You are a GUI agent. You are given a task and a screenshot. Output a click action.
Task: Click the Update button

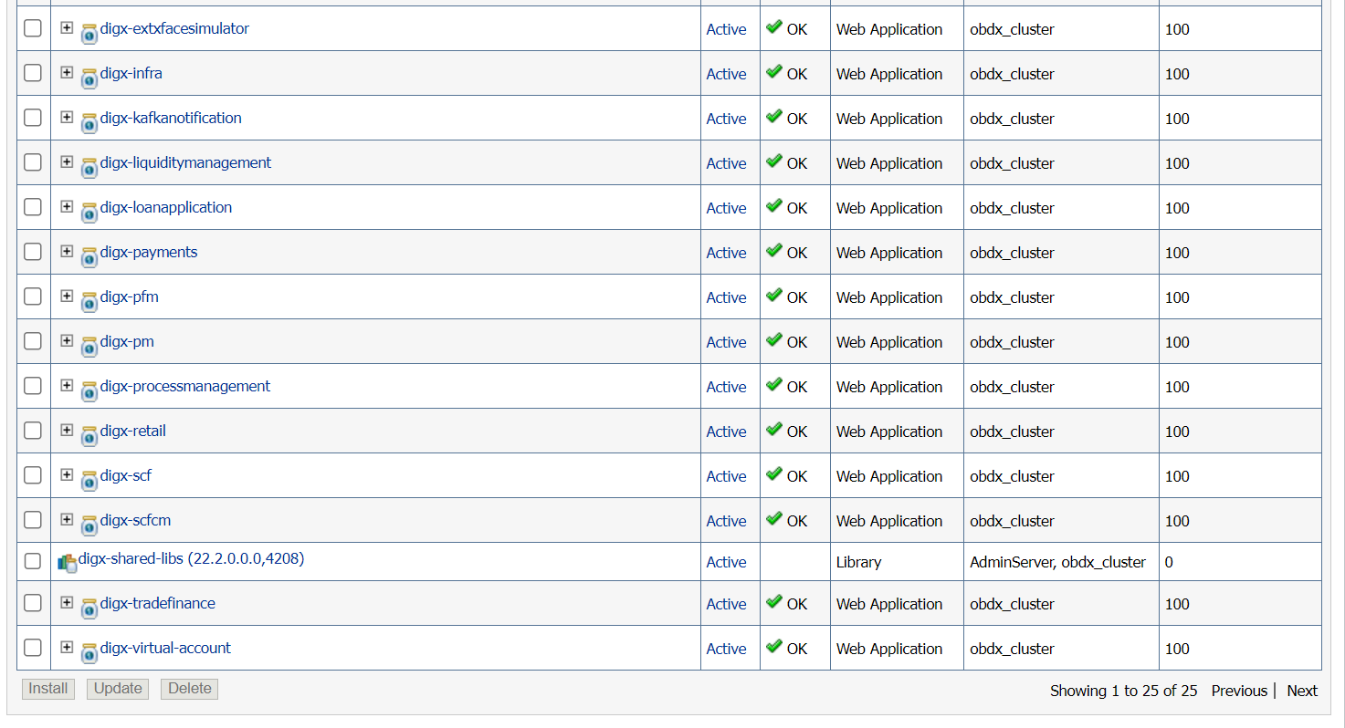[118, 688]
